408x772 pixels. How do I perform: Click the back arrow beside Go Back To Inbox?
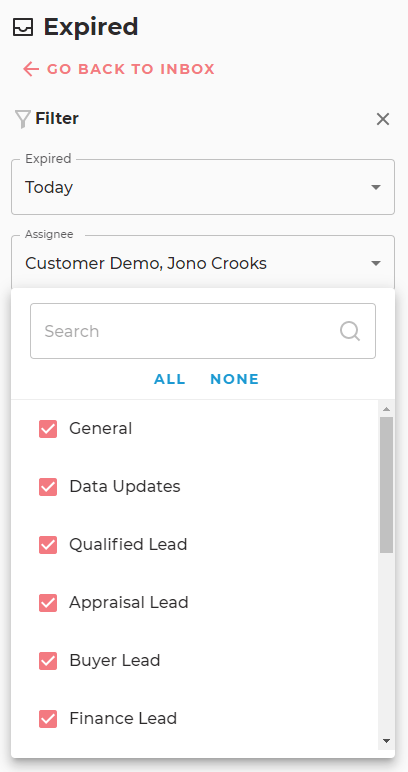(x=31, y=69)
